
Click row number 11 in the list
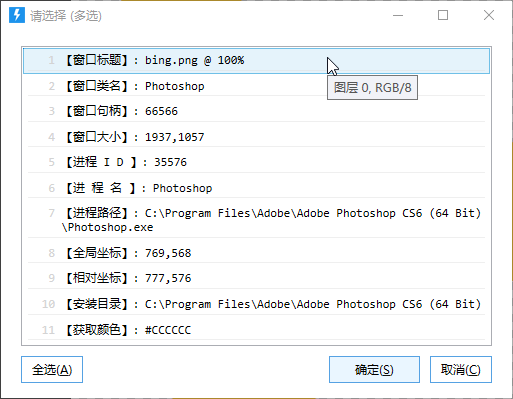48,330
